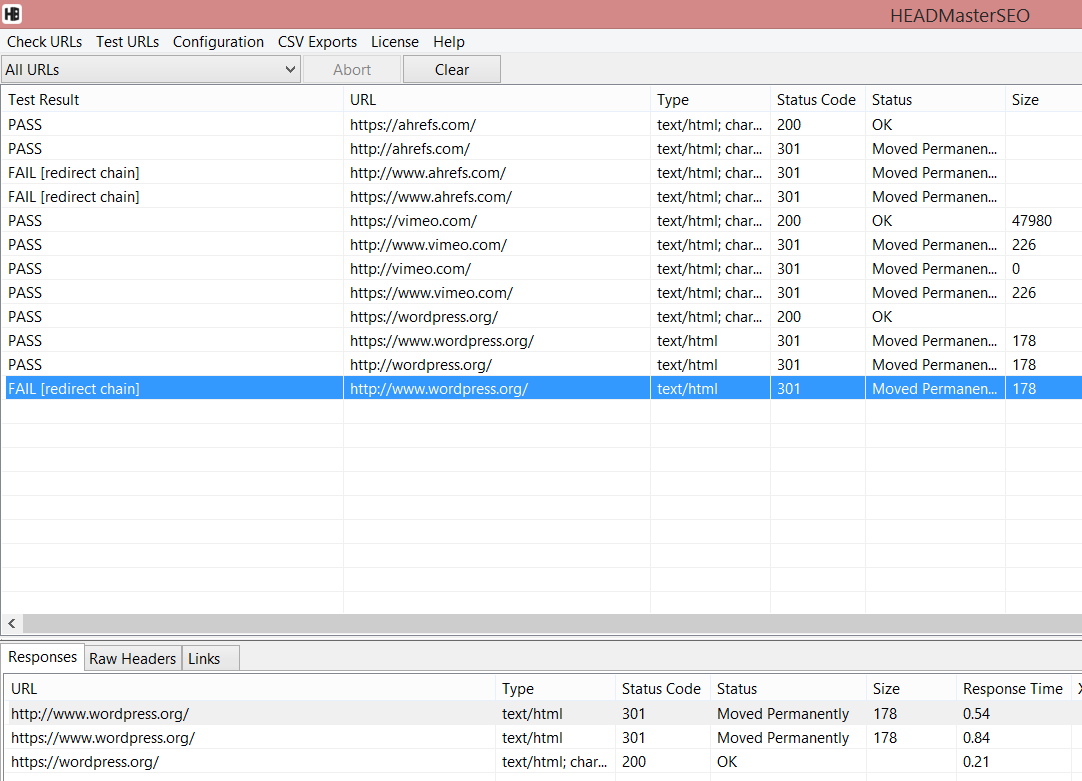This screenshot has width=1082, height=781.
Task: Sort by URL column header in results grid
Action: [x=497, y=100]
